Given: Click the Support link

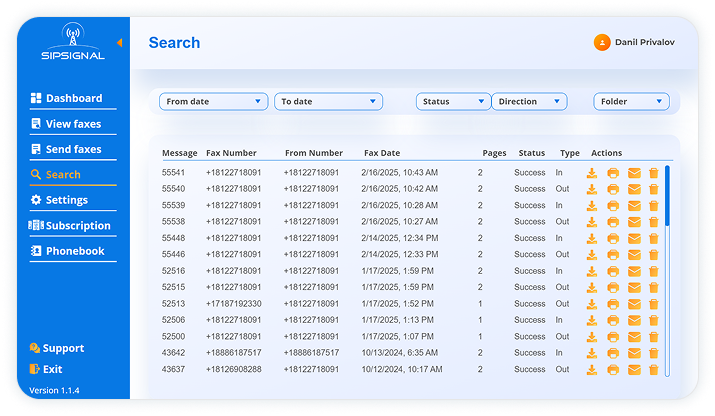Looking at the screenshot, I should (x=63, y=348).
